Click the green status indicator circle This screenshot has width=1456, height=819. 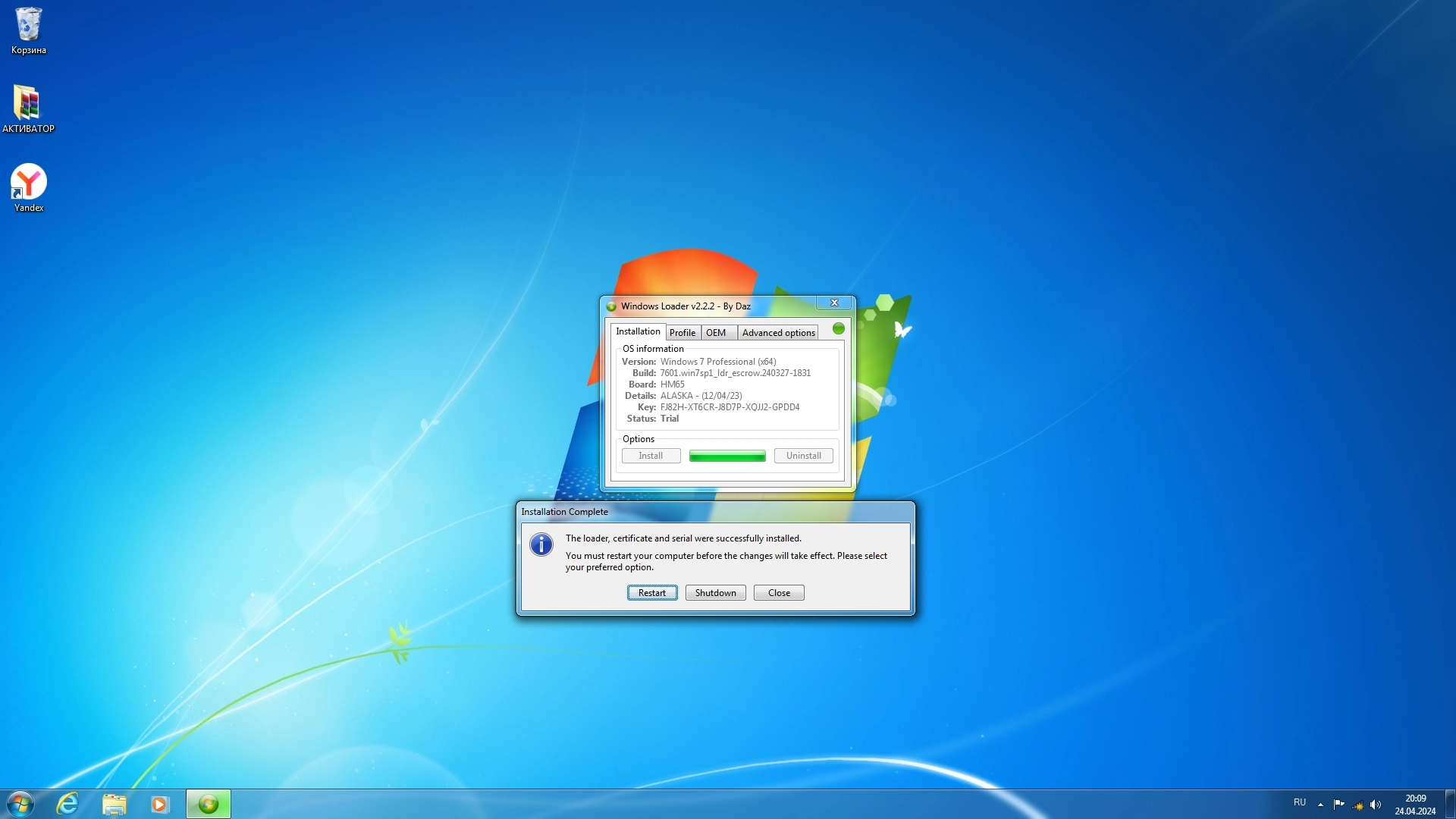click(x=838, y=328)
